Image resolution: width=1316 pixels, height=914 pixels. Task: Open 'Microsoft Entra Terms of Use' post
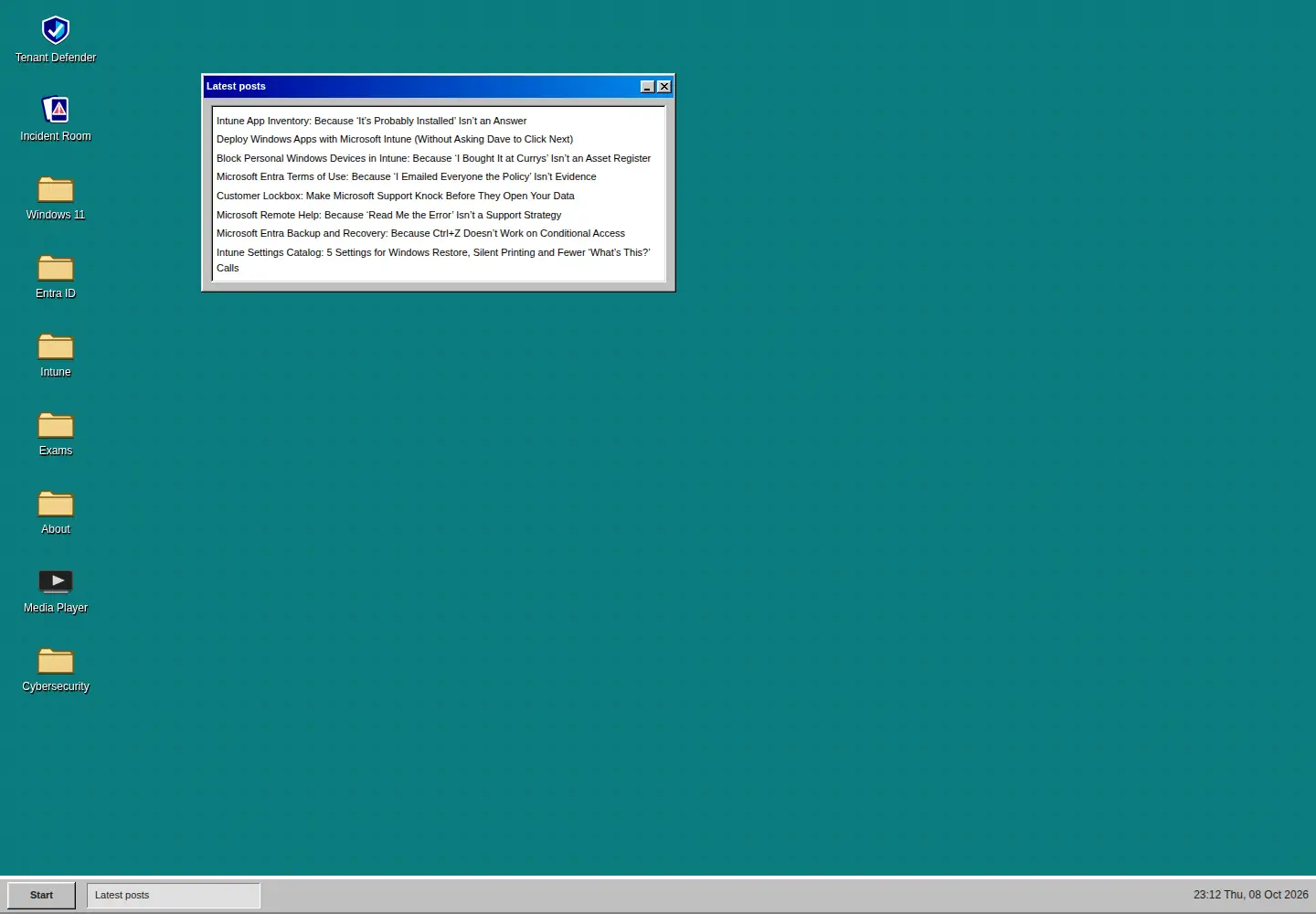(407, 176)
